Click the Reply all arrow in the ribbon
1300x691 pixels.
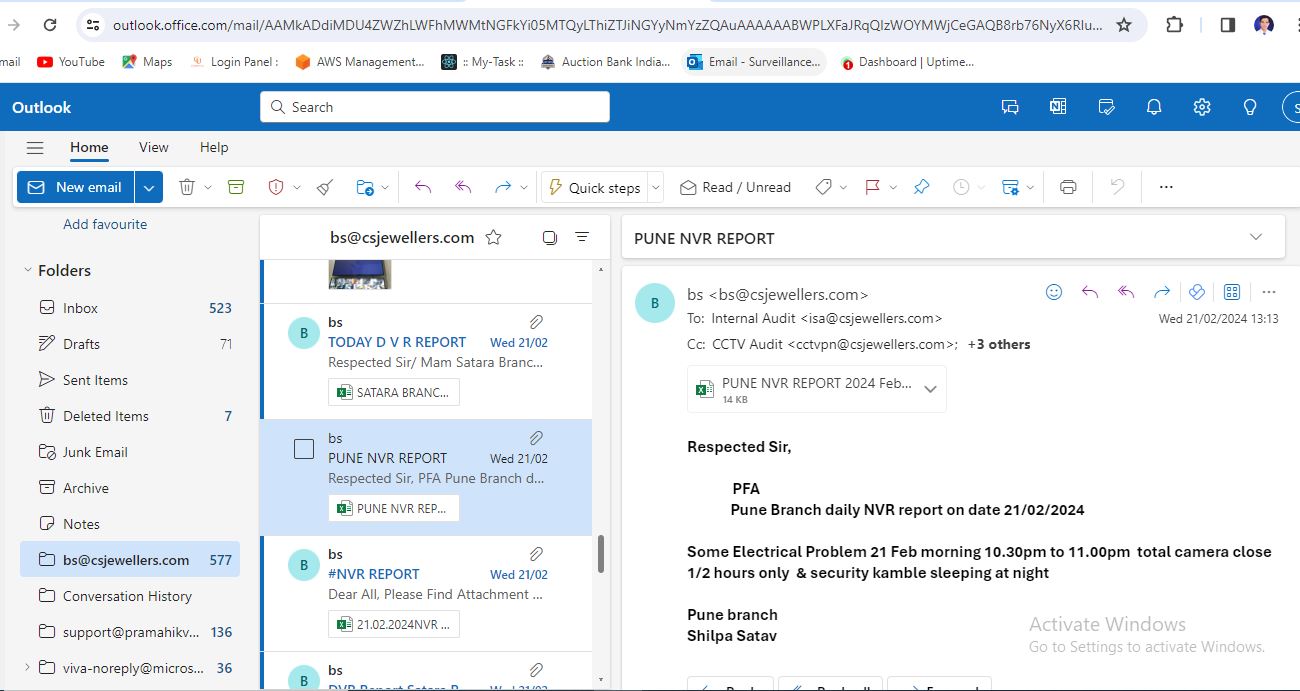click(x=463, y=187)
